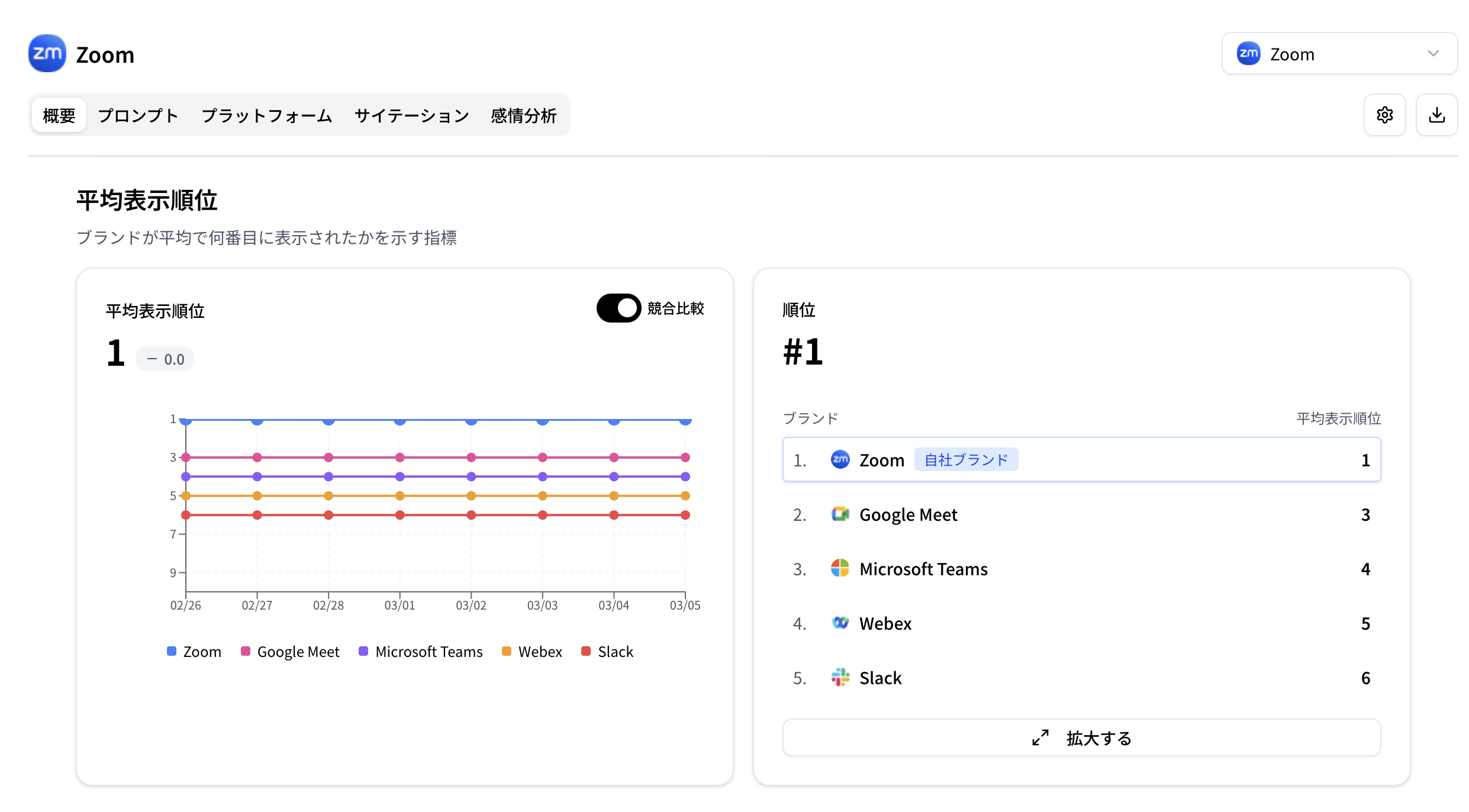The image size is (1469, 812).
Task: Click the Webex icon in the ranking list
Action: click(840, 623)
